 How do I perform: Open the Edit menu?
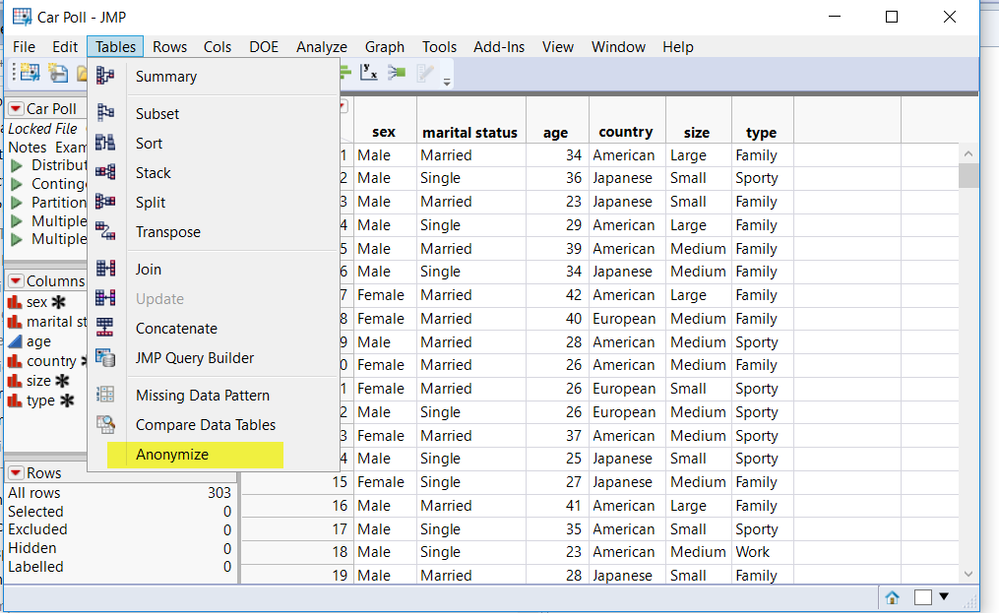[65, 47]
